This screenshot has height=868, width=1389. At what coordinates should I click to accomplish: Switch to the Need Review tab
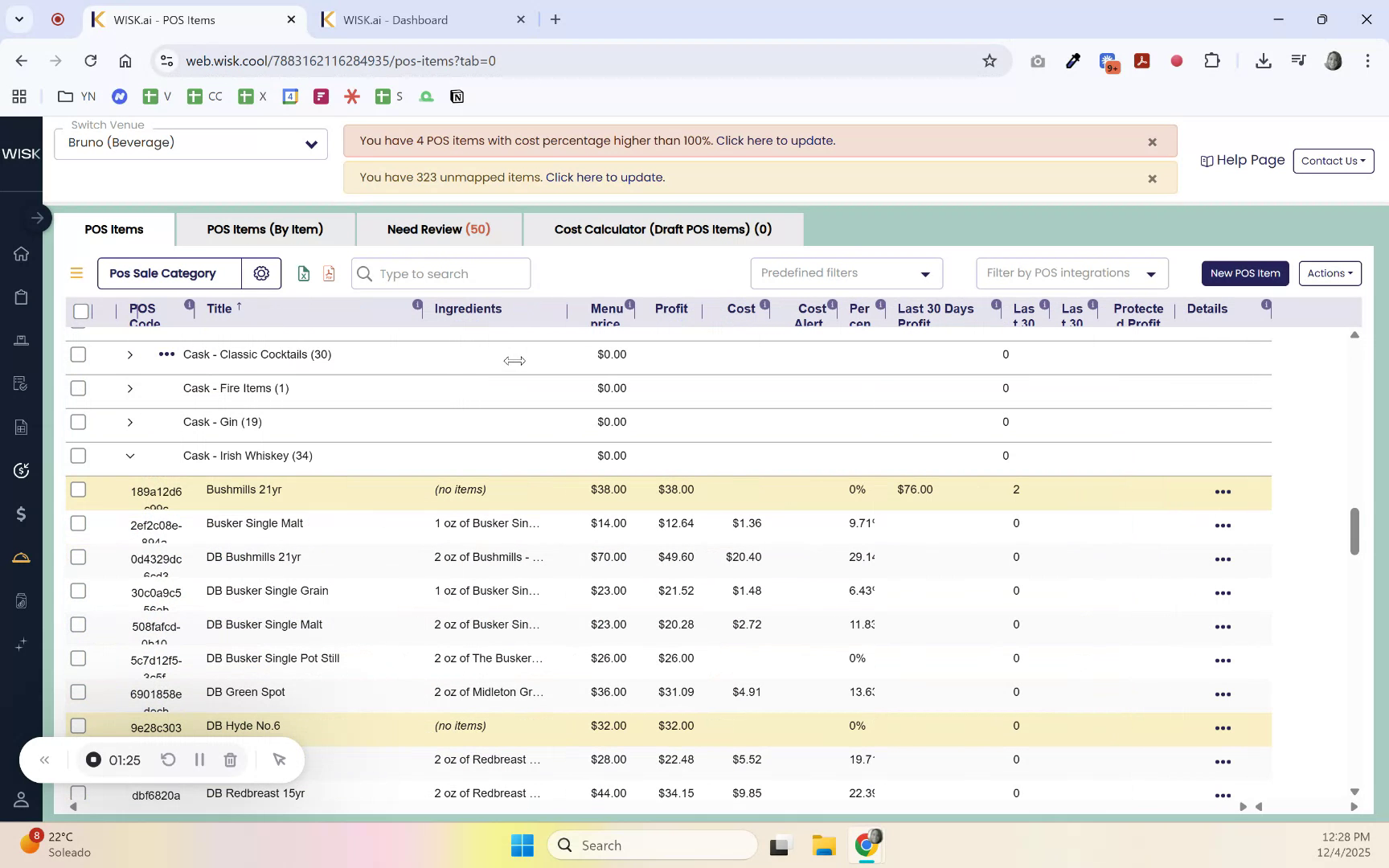[x=439, y=229]
